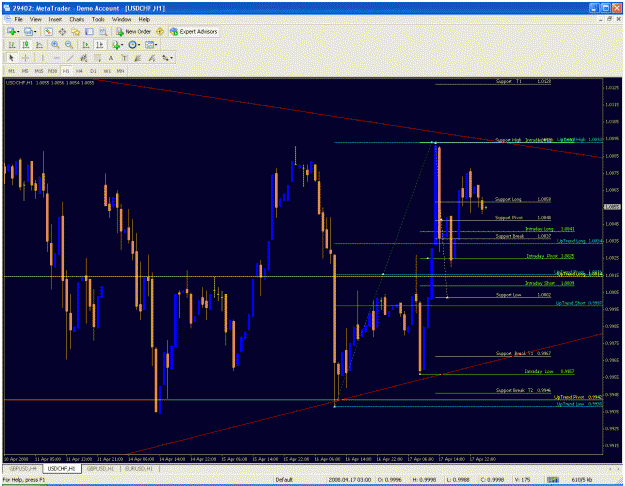Select the Fibonacci retracement tool
The width and height of the screenshot is (625, 486).
tap(97, 58)
